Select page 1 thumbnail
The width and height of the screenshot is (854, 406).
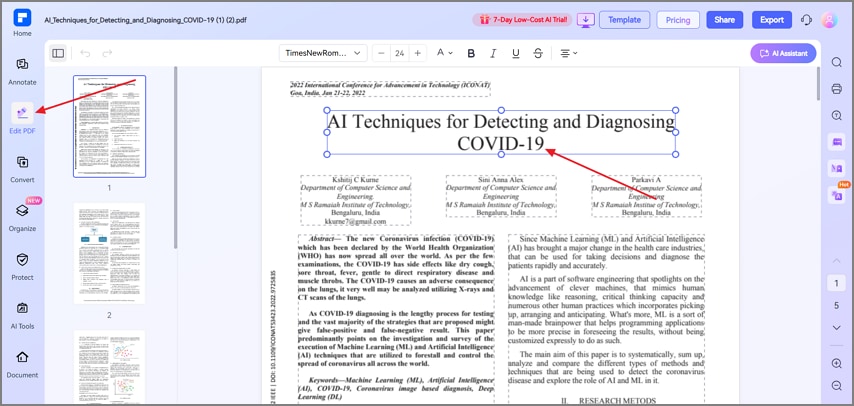pos(109,126)
